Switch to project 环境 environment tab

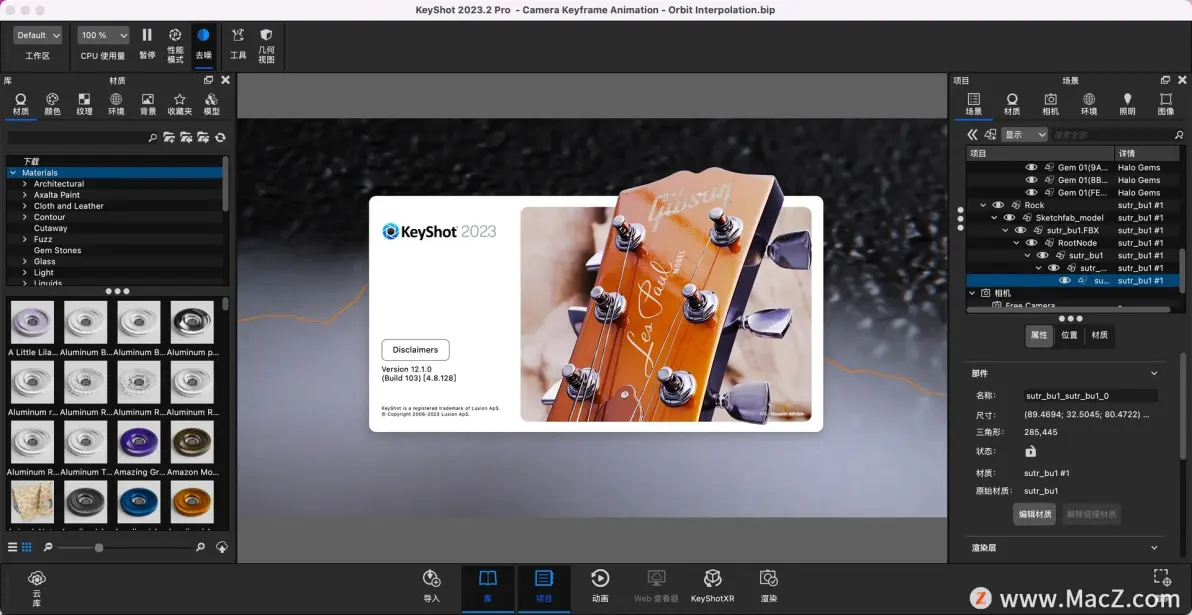[x=1089, y=105]
